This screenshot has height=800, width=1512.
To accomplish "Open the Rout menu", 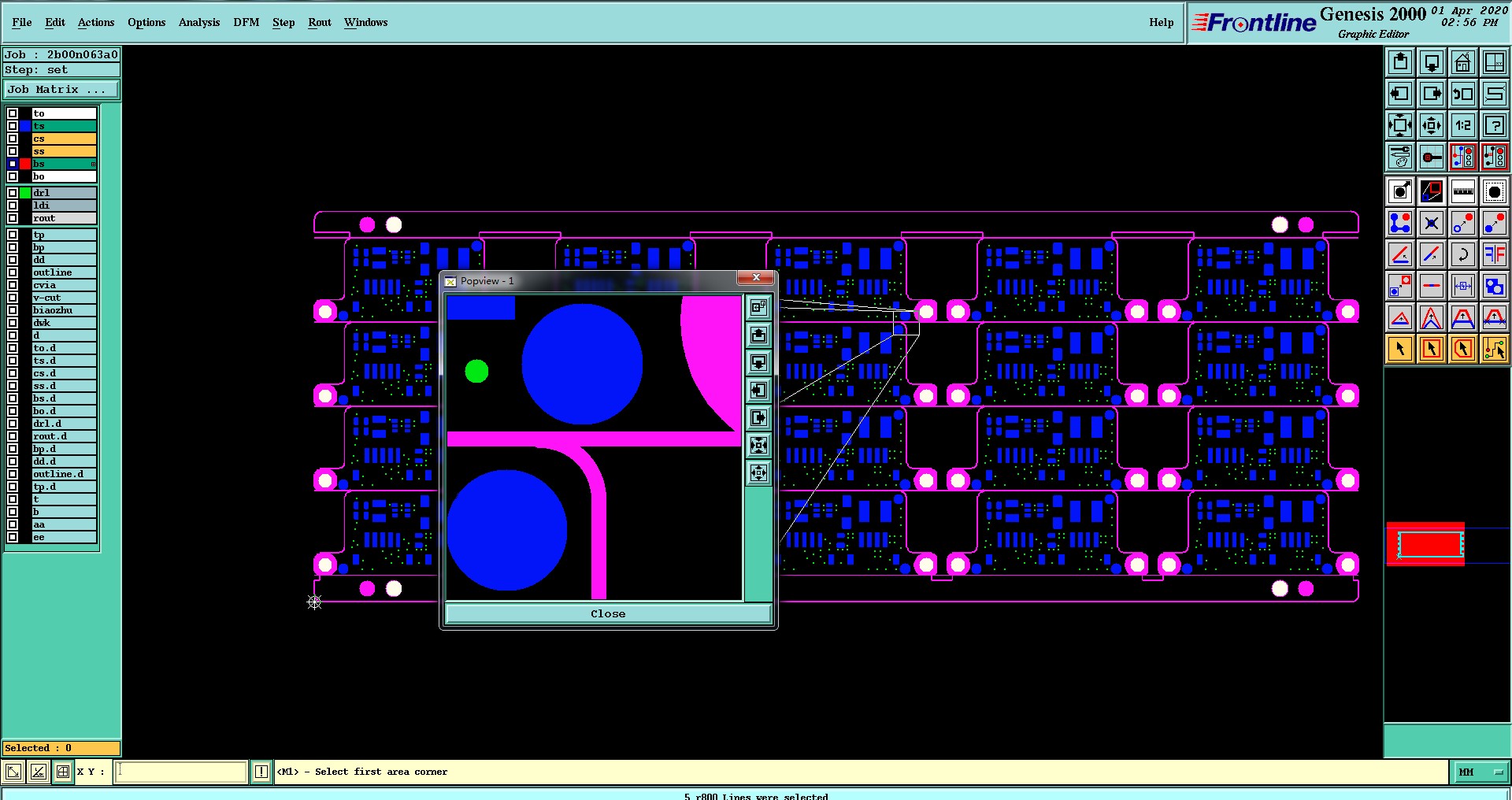I will 320,22.
